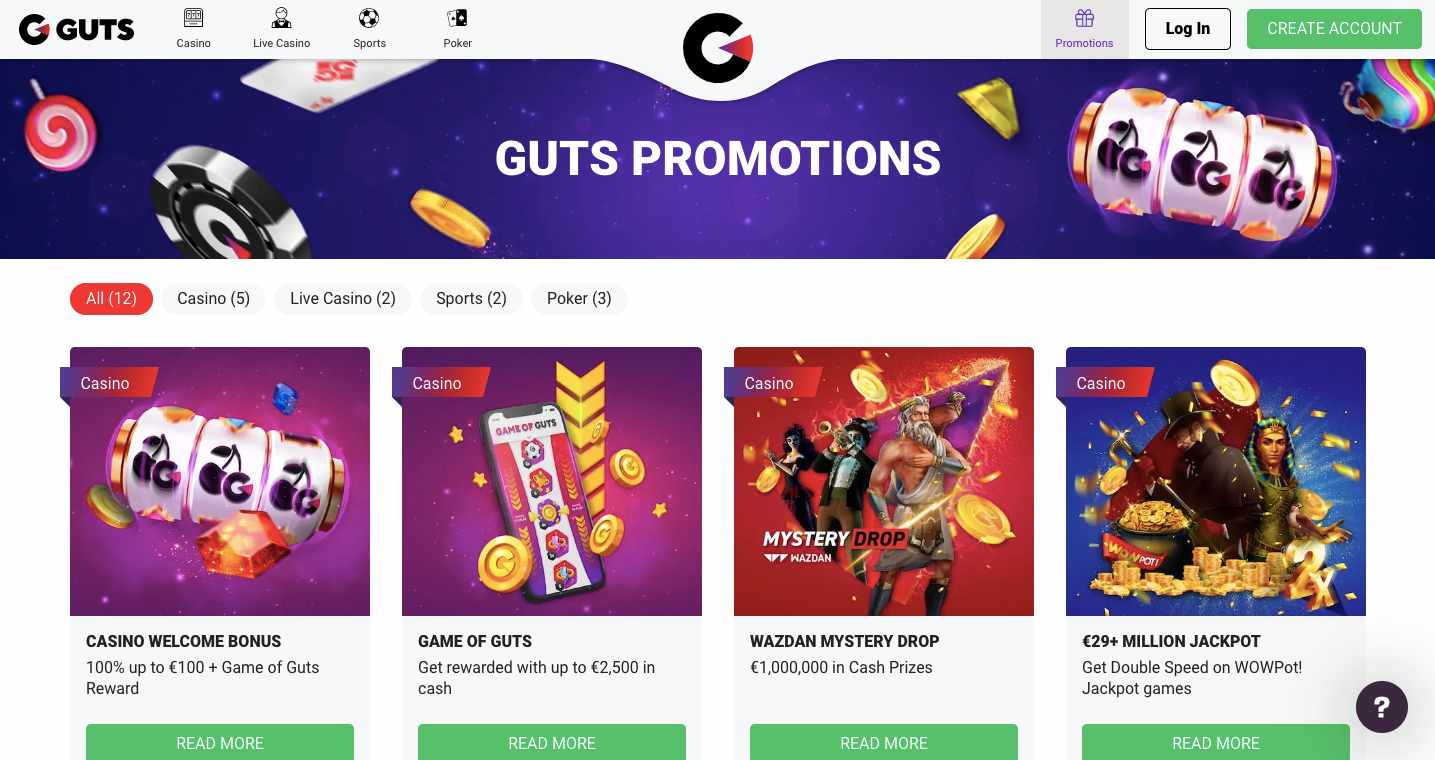This screenshot has width=1435, height=760.
Task: Show Sports (2) promotions
Action: (471, 298)
